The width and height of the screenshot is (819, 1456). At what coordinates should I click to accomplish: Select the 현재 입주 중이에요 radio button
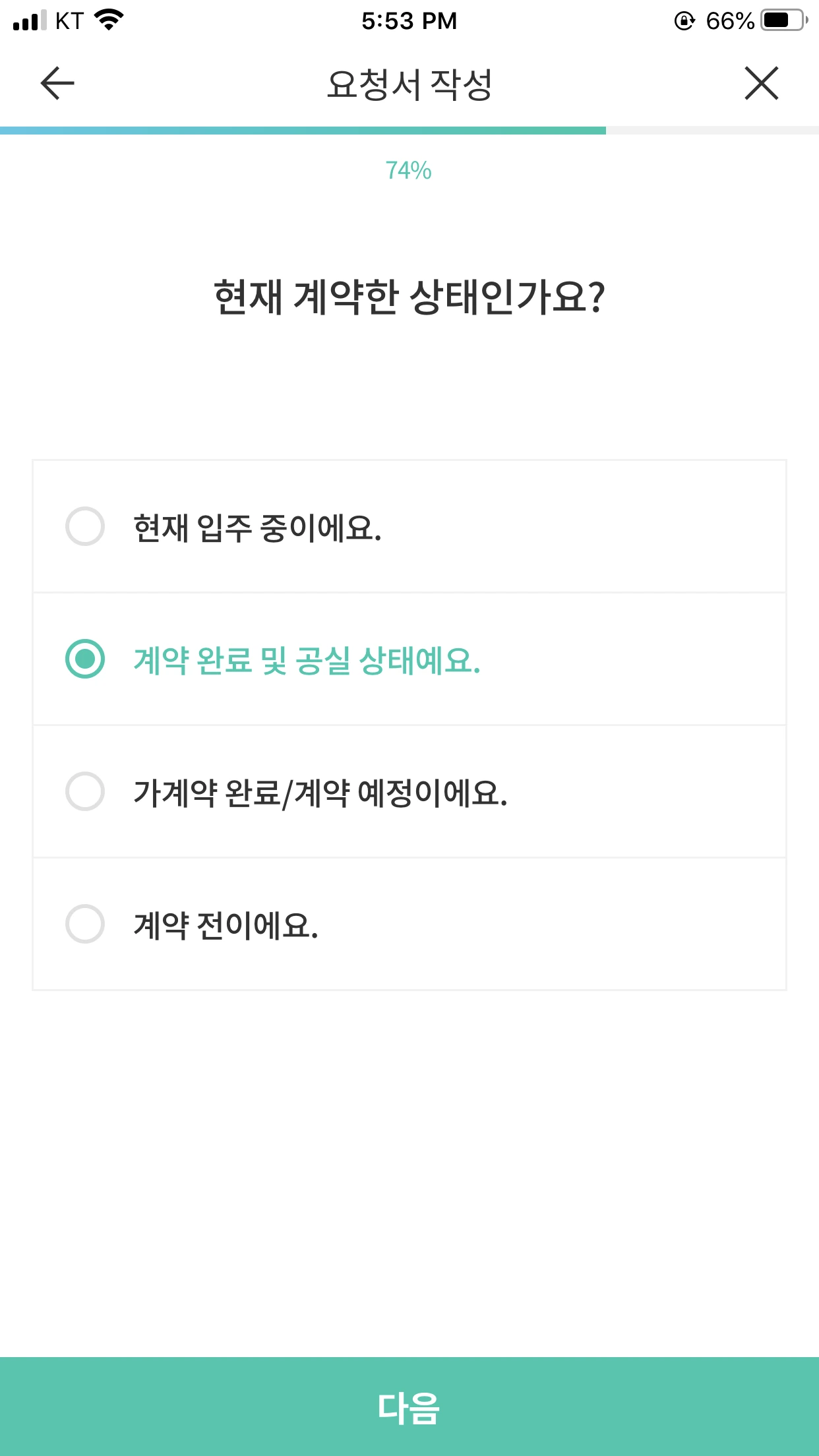point(85,526)
